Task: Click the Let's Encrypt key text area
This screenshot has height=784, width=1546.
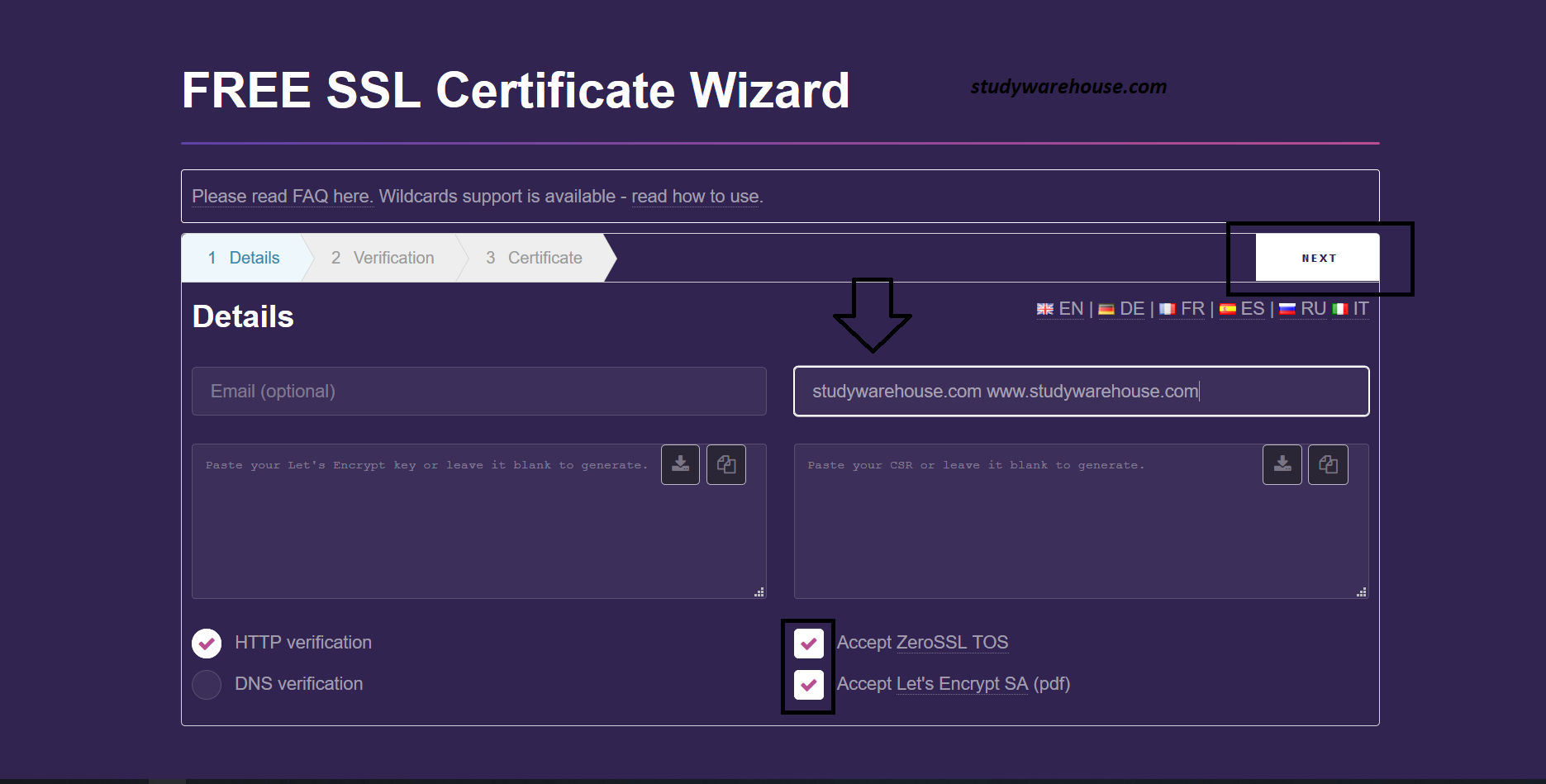Action: coord(479,521)
